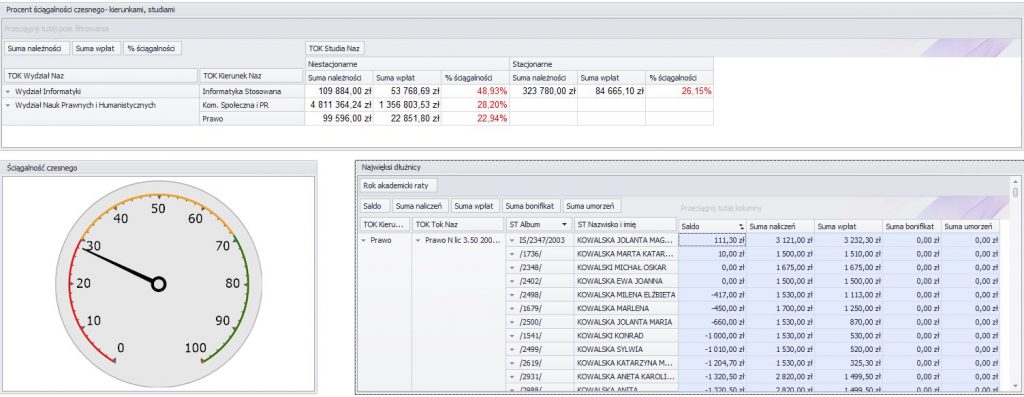The width and height of the screenshot is (1024, 397).
Task: Select KOWALSKI MICHAŁ OSKAR row
Action: pos(625,267)
